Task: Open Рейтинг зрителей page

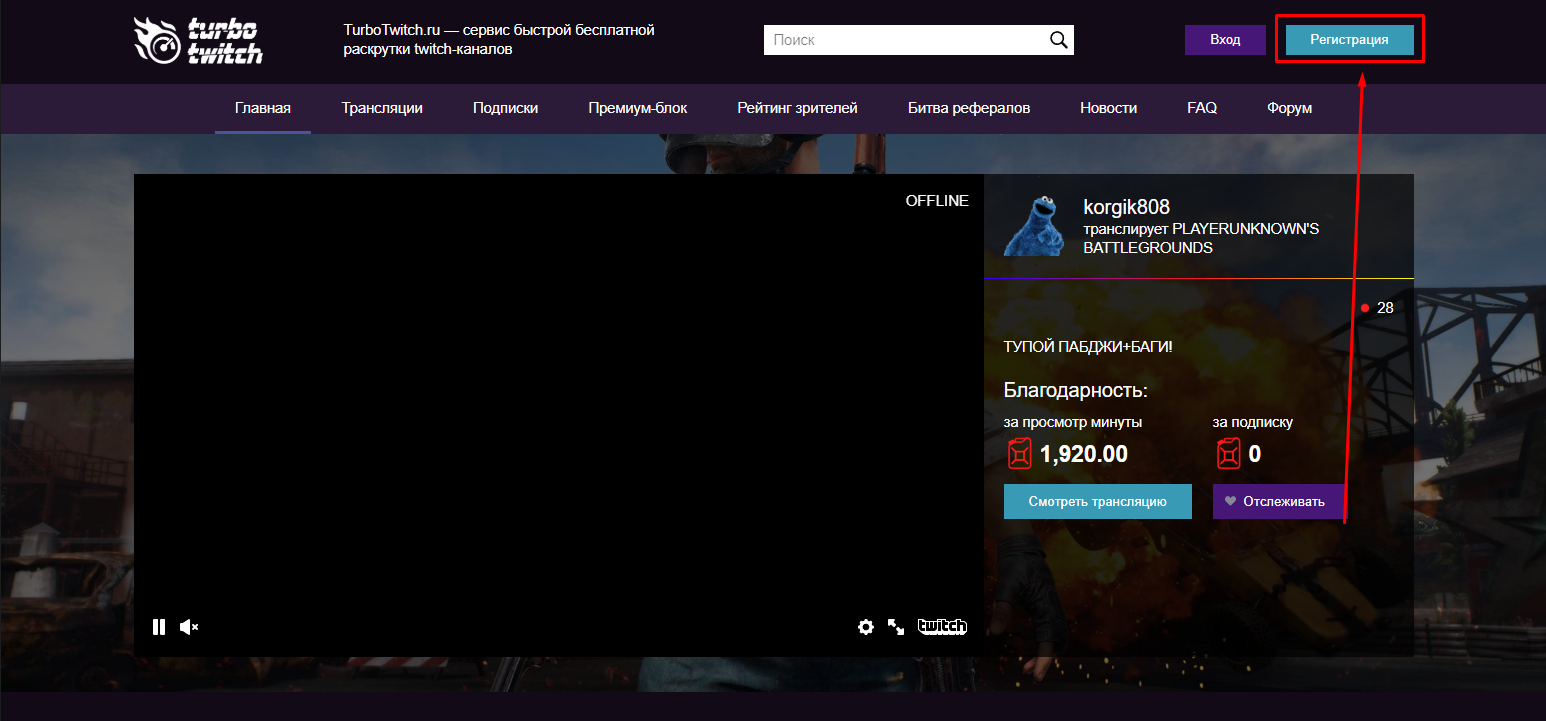Action: [798, 108]
